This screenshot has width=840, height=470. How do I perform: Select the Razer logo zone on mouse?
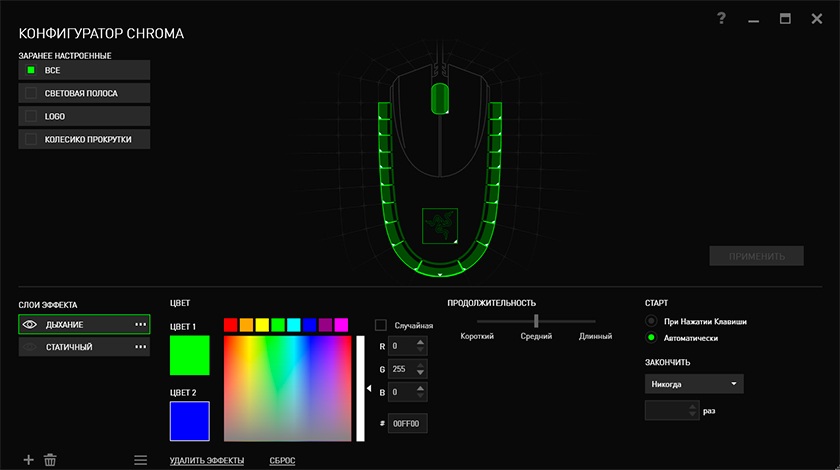coord(440,226)
